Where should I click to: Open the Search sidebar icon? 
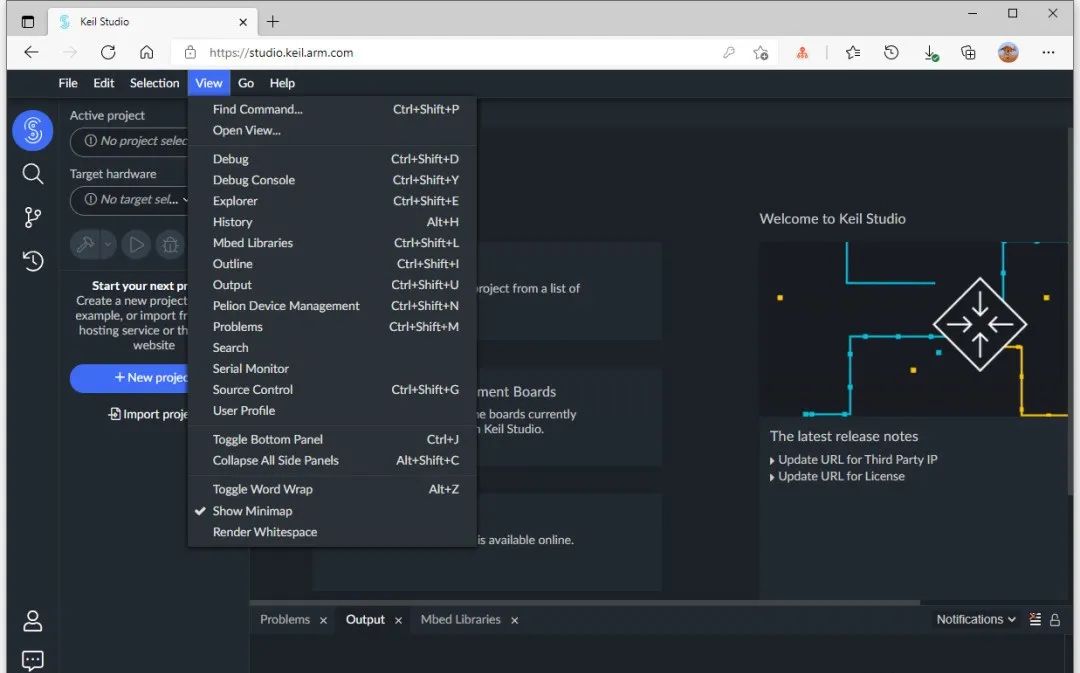(x=32, y=174)
